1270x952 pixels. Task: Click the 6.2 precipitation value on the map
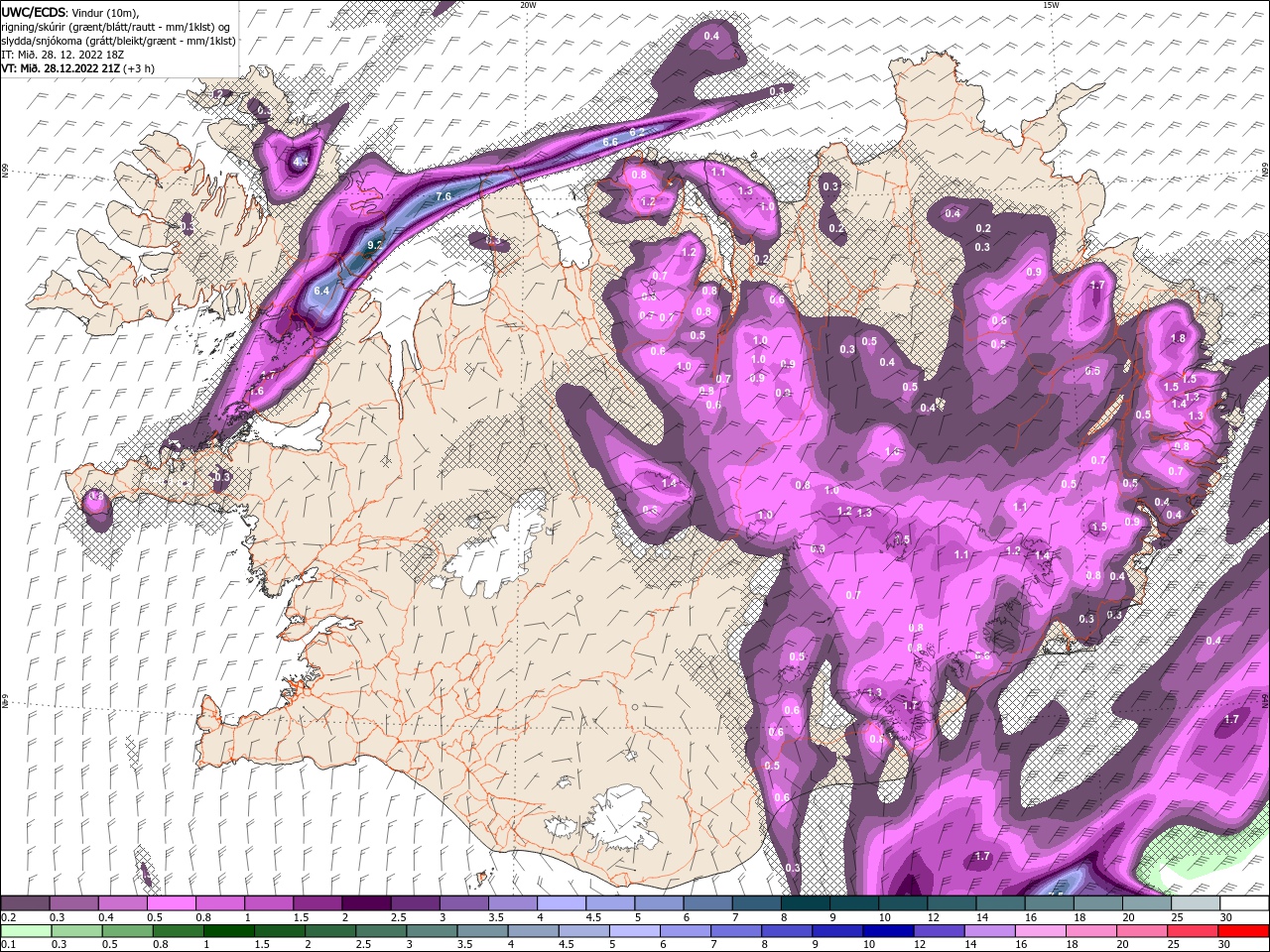click(637, 131)
